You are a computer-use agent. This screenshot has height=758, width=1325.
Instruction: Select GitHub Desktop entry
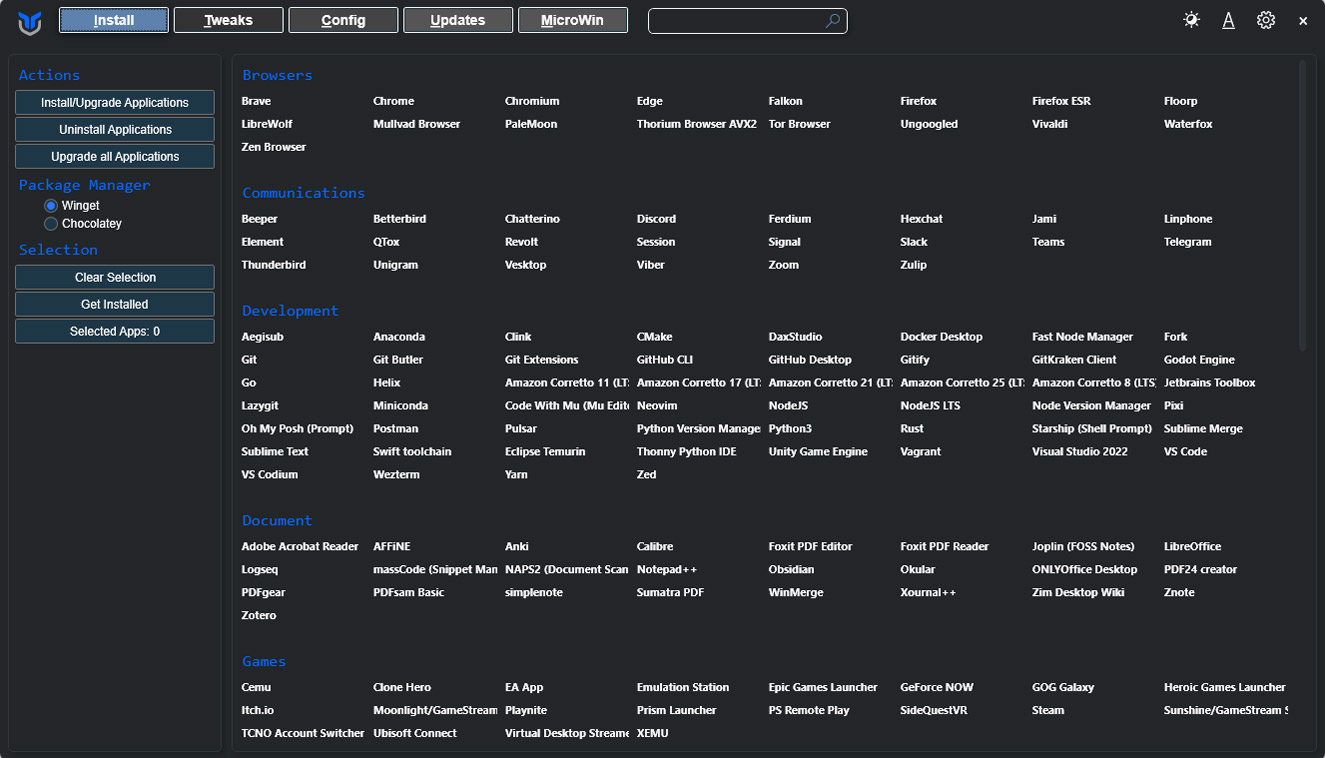click(810, 360)
